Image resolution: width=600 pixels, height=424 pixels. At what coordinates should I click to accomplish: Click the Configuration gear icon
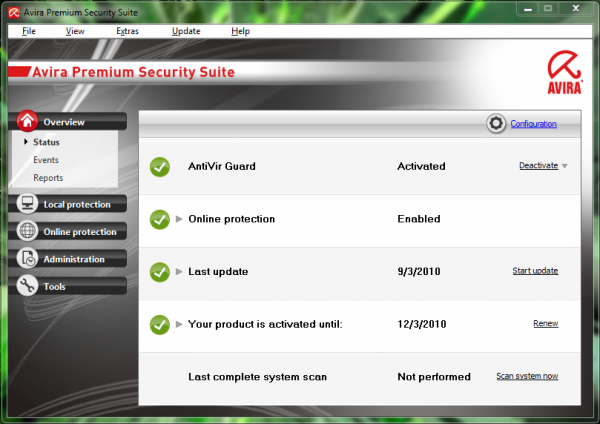pyautogui.click(x=496, y=124)
